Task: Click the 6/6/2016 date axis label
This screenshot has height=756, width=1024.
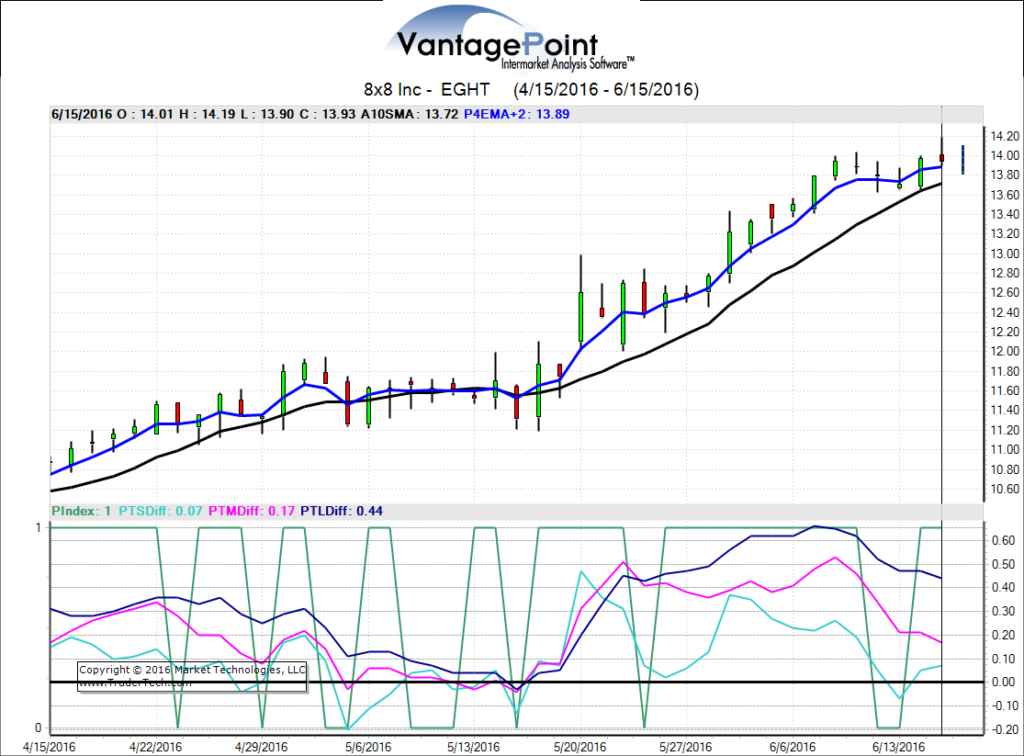Action: [793, 747]
